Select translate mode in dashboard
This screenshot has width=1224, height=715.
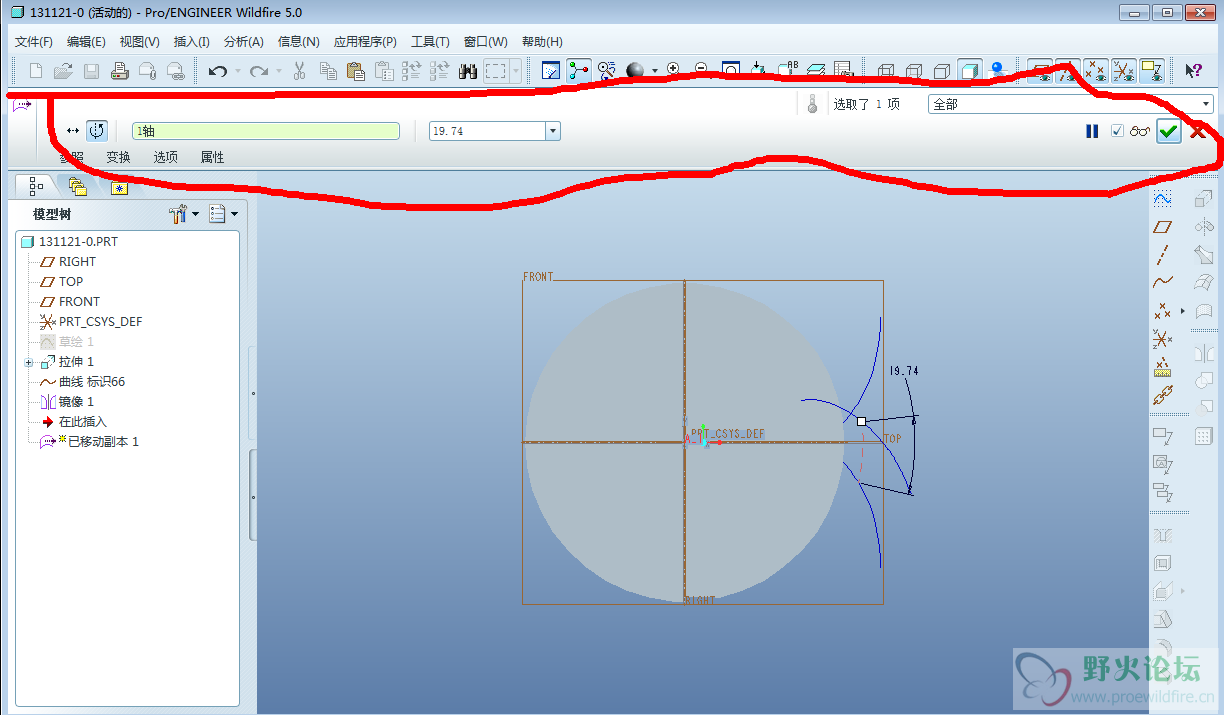(x=73, y=131)
